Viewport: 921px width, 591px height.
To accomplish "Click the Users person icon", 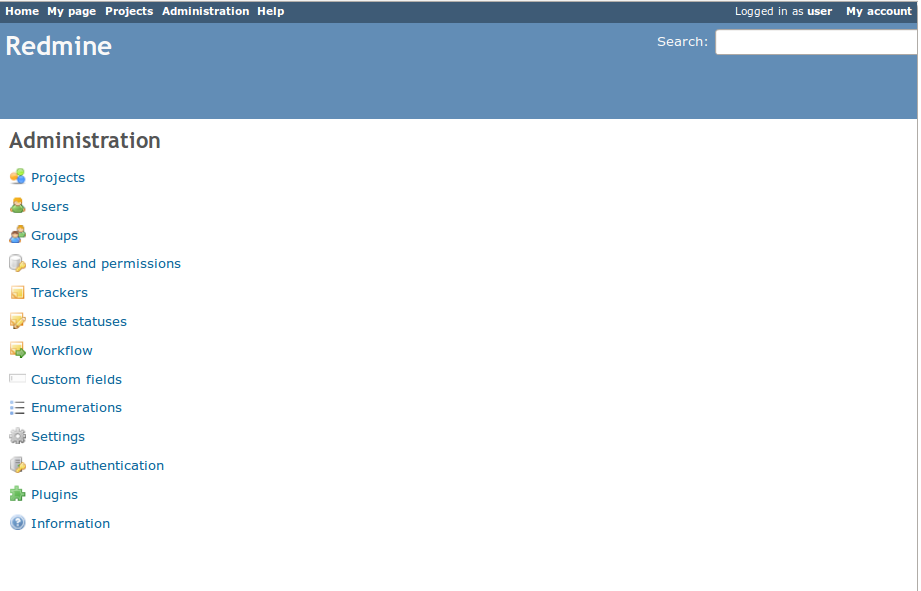I will click(17, 206).
